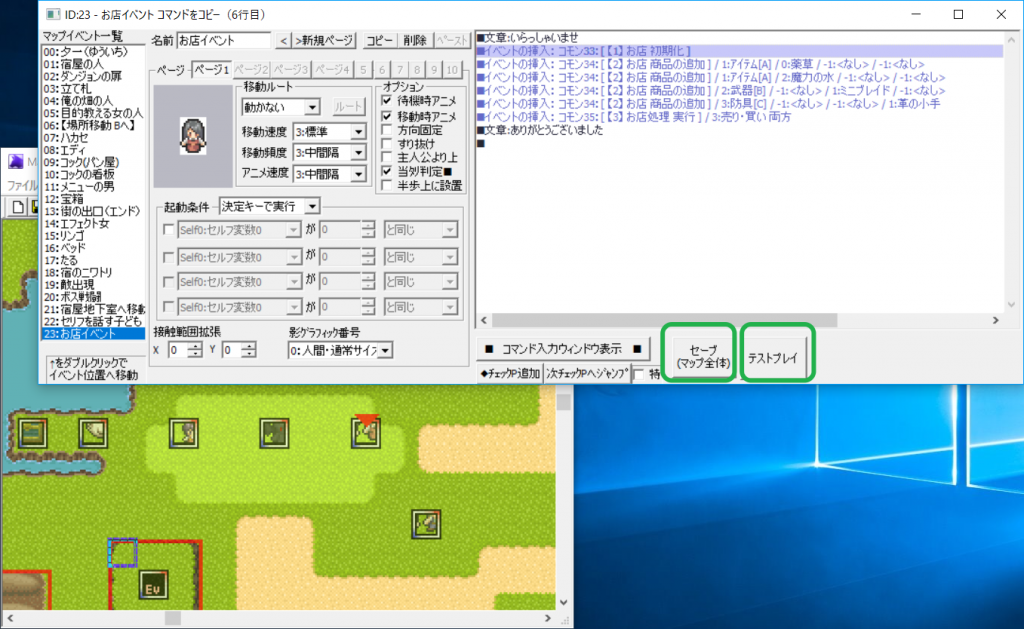
Task: Enable the 方向固定 checkbox
Action: [x=386, y=129]
